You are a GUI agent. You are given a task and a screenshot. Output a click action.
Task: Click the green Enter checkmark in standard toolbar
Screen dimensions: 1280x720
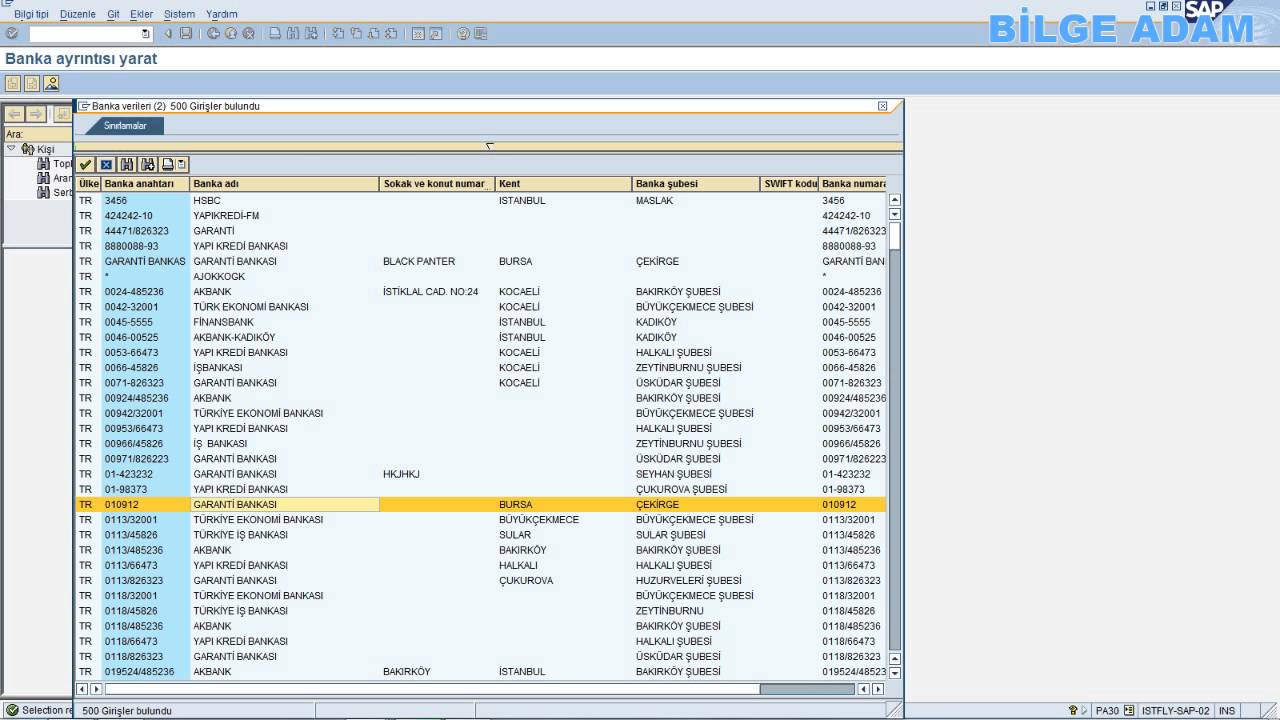coord(12,34)
